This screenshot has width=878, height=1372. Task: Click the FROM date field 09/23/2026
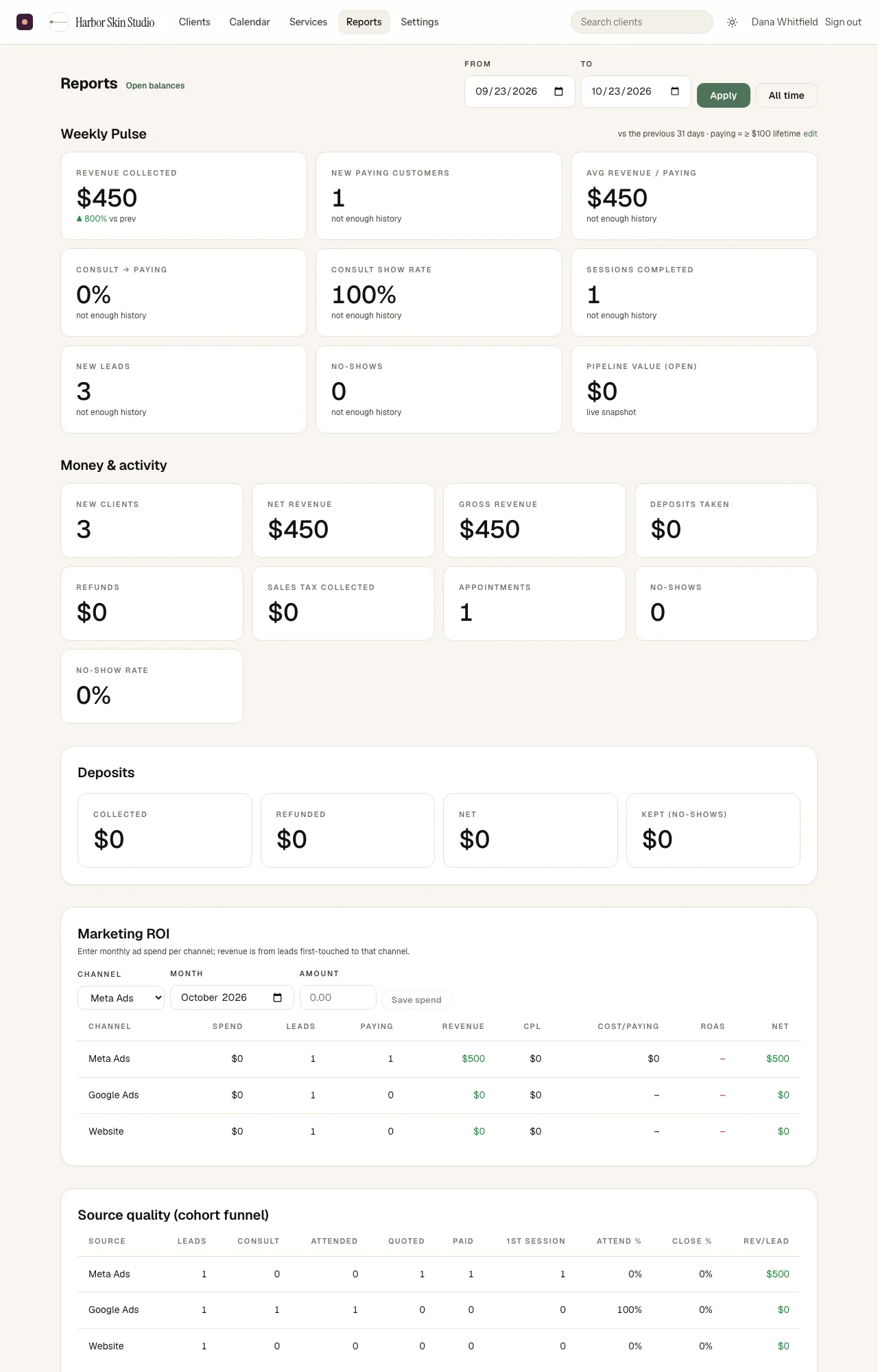tap(519, 91)
